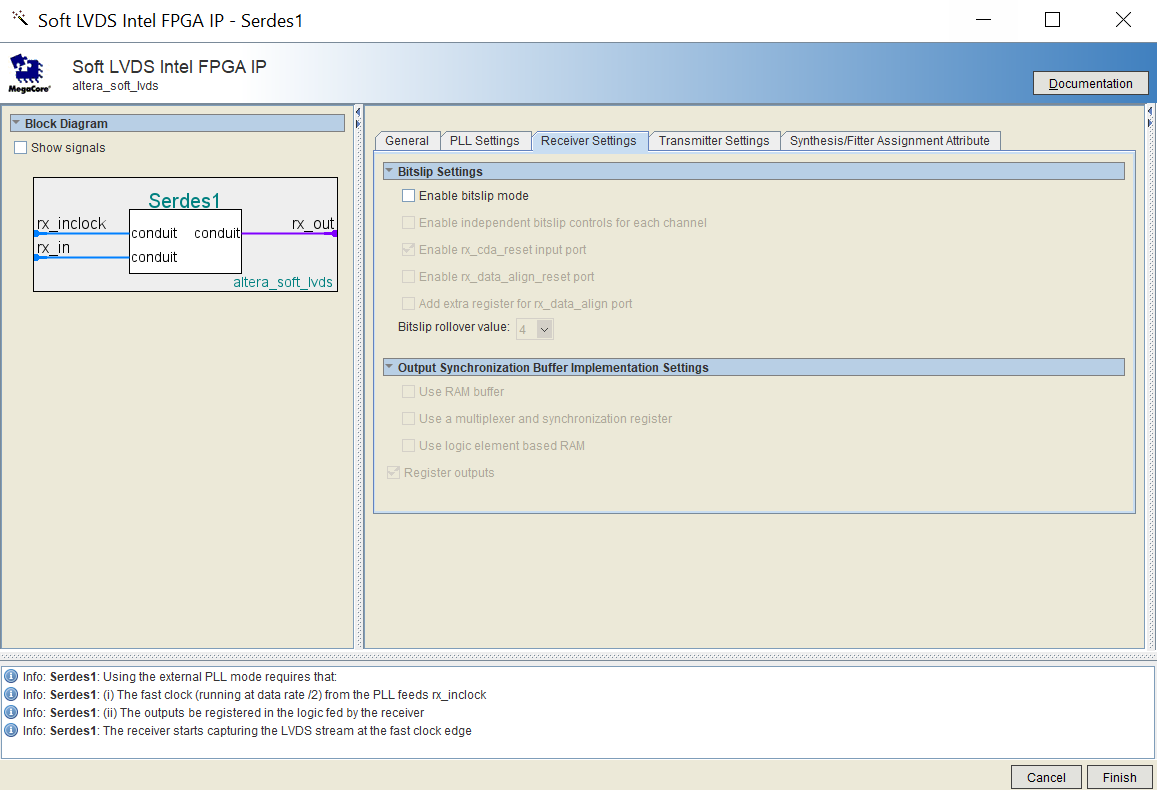Collapse the Bitslip Settings section
The image size is (1157, 790).
coord(389,171)
